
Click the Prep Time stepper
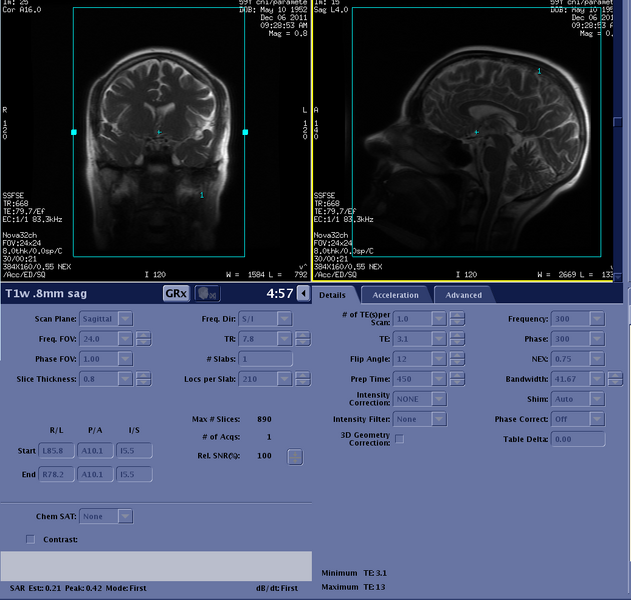pyautogui.click(x=457, y=379)
